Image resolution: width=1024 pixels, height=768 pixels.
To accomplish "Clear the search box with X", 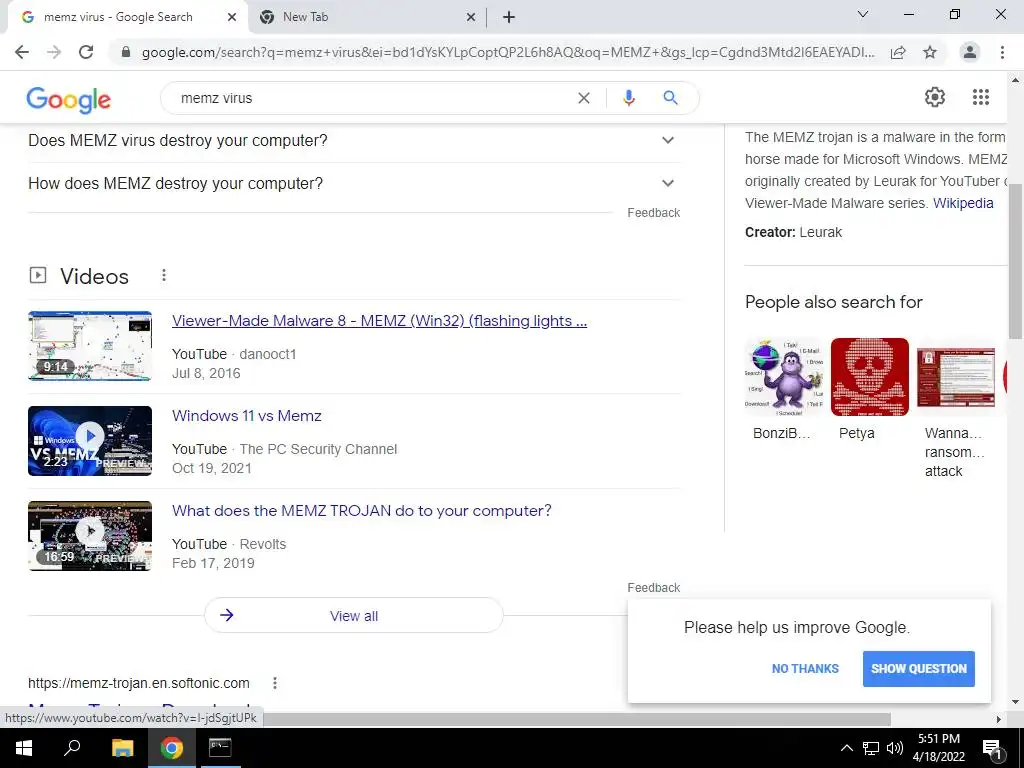I will [x=584, y=98].
